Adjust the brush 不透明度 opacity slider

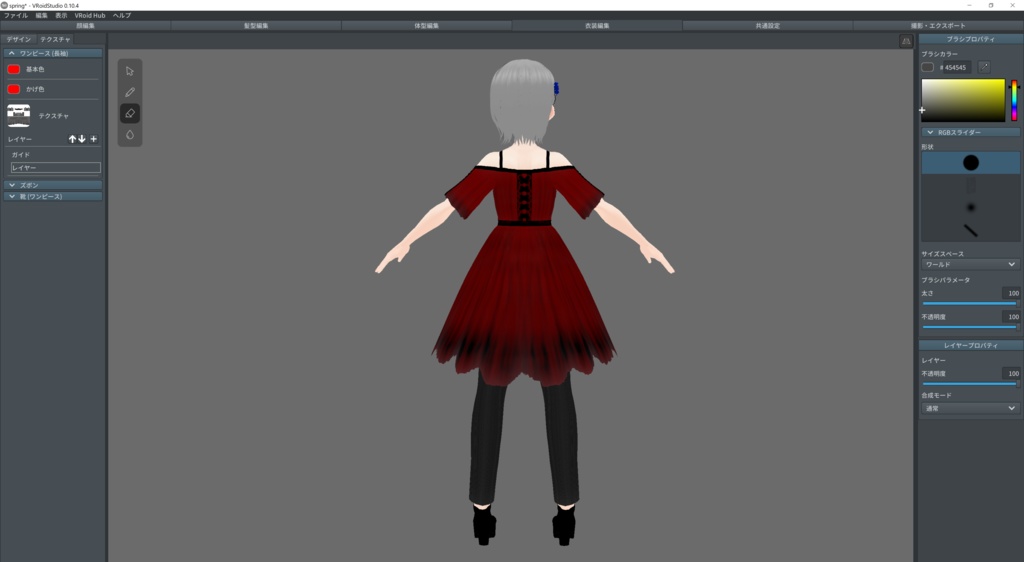click(x=969, y=327)
